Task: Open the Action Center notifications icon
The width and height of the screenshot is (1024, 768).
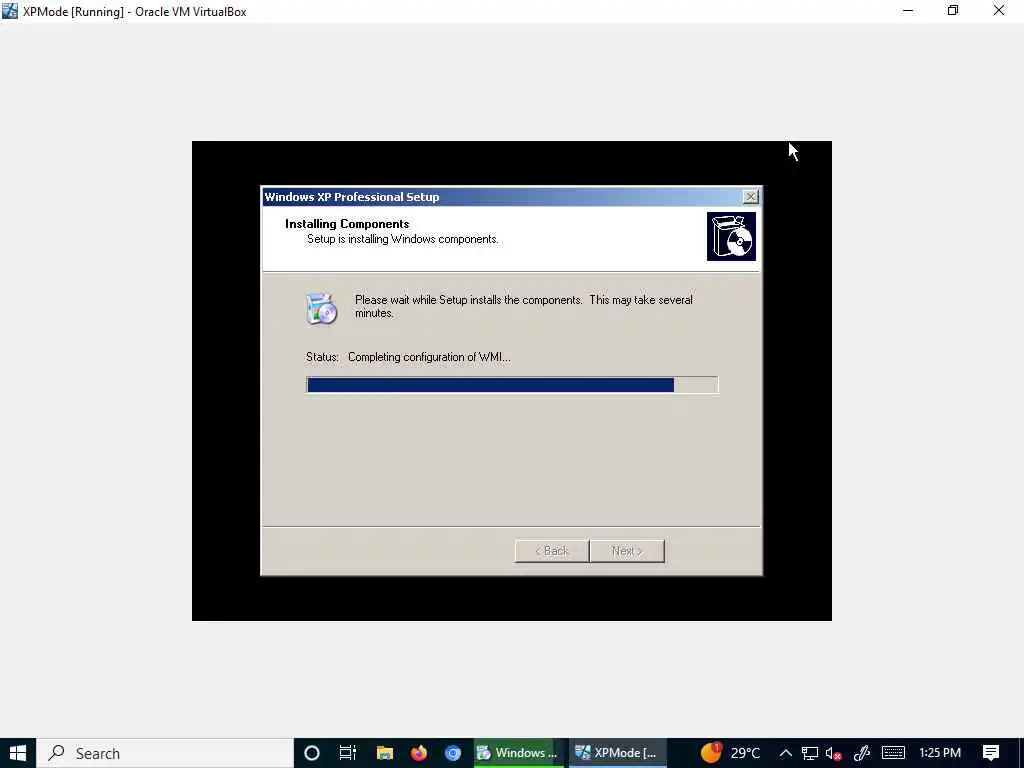Action: click(991, 753)
